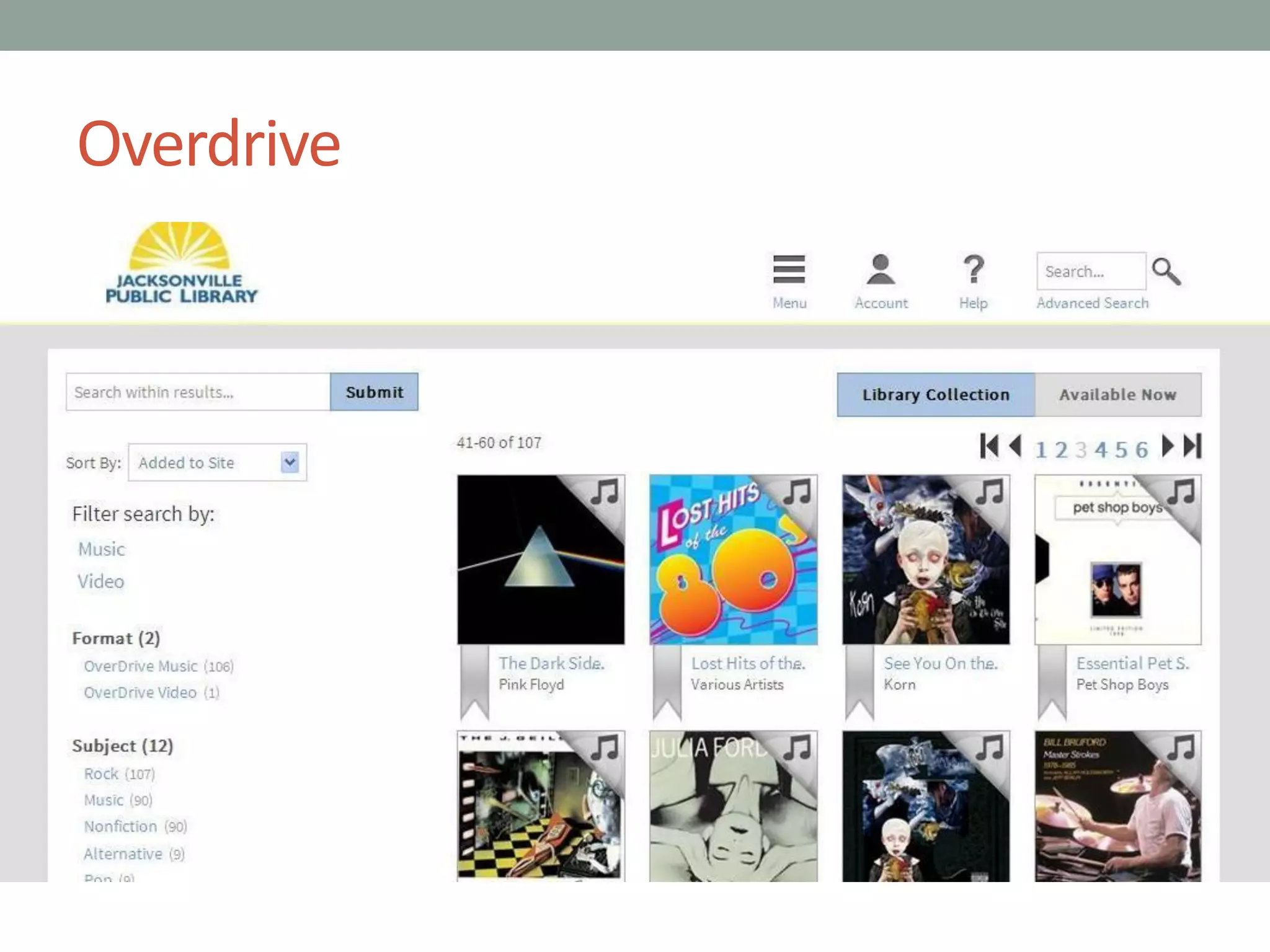This screenshot has width=1270, height=952.
Task: Jump to first page of results
Action: [x=990, y=446]
